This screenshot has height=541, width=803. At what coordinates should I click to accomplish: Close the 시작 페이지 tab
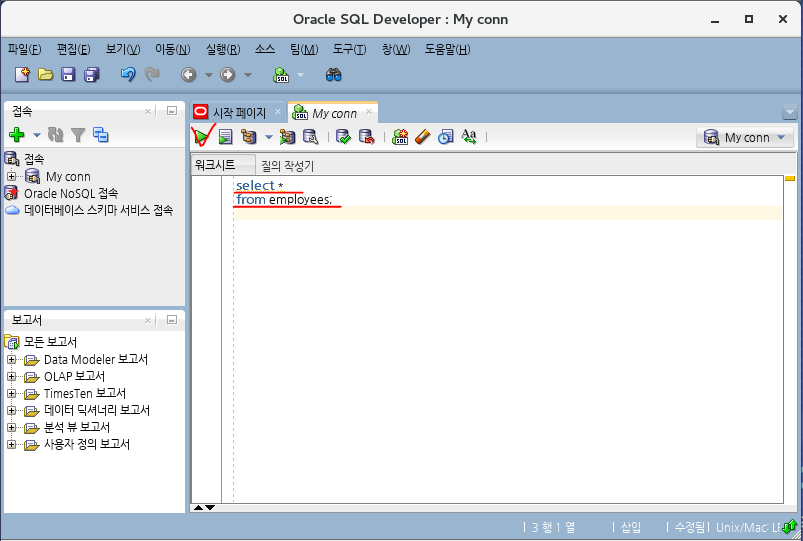click(x=278, y=112)
